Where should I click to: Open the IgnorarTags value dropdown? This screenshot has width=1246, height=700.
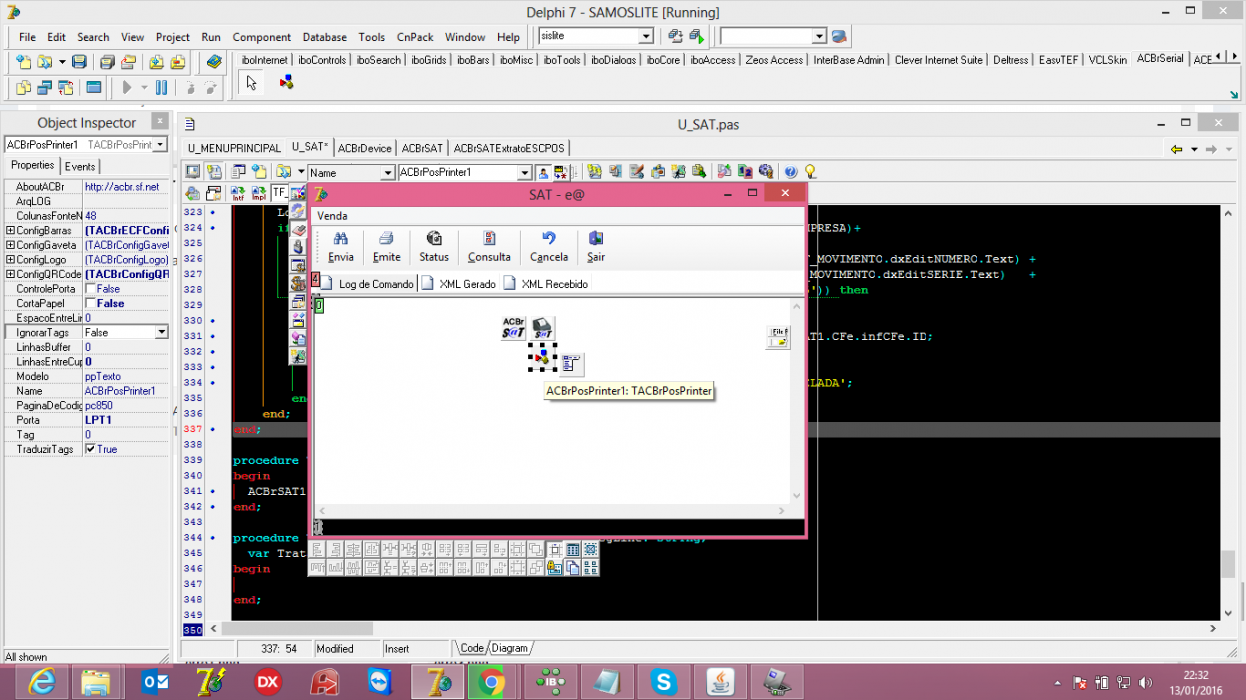tap(162, 332)
